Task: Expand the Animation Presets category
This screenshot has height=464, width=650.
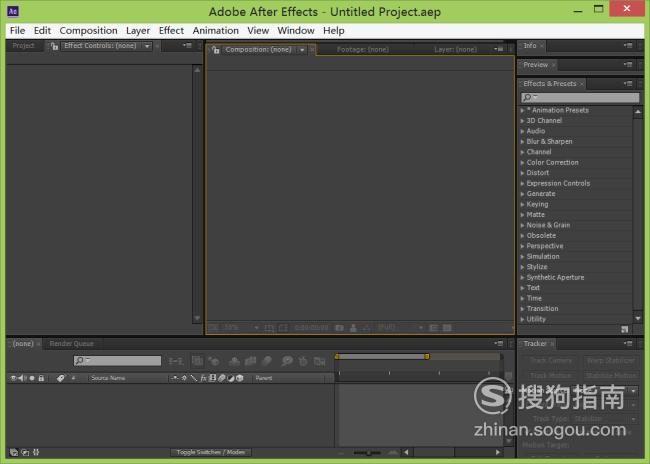Action: coord(522,110)
